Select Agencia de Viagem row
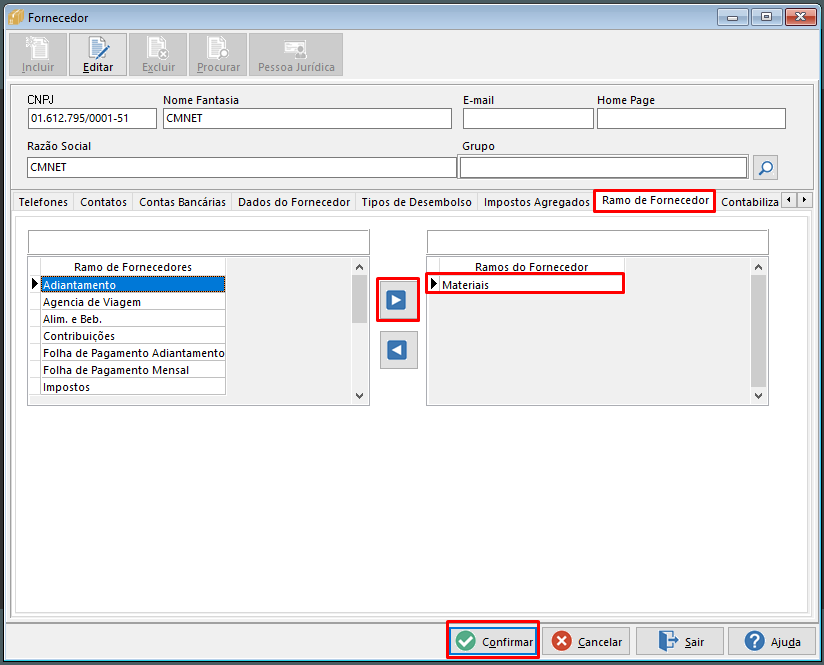The width and height of the screenshot is (824, 665). 133,302
